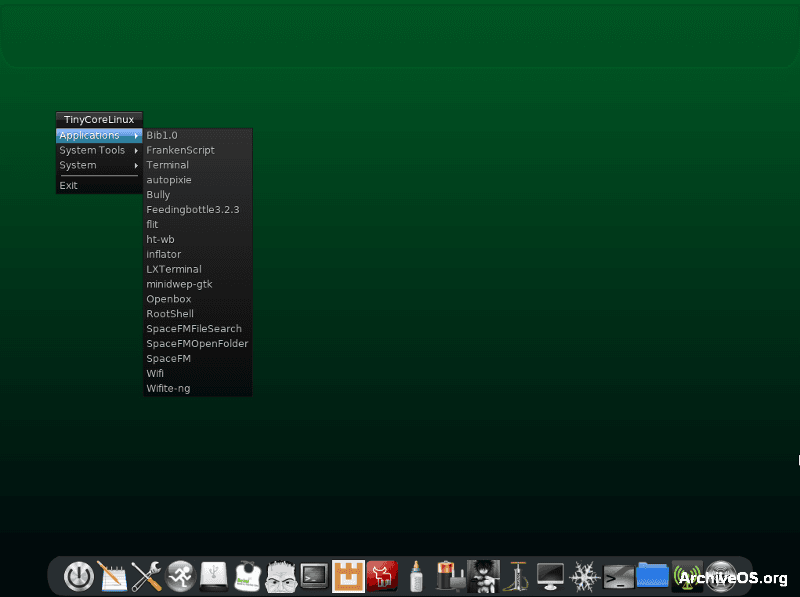
Task: Launch SpaceFMFileSearch from the submenu
Action: [x=198, y=329]
